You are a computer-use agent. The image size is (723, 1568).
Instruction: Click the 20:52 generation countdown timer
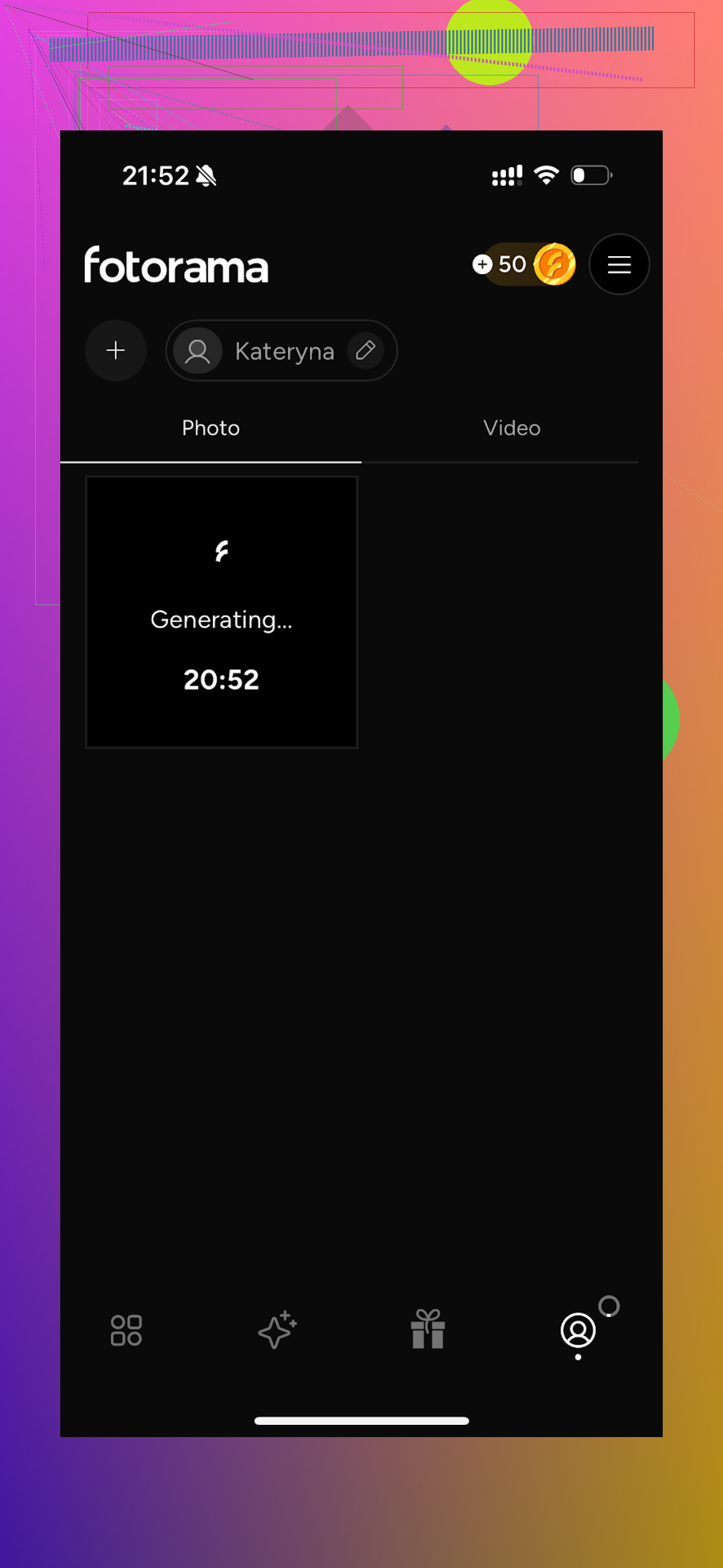222,679
